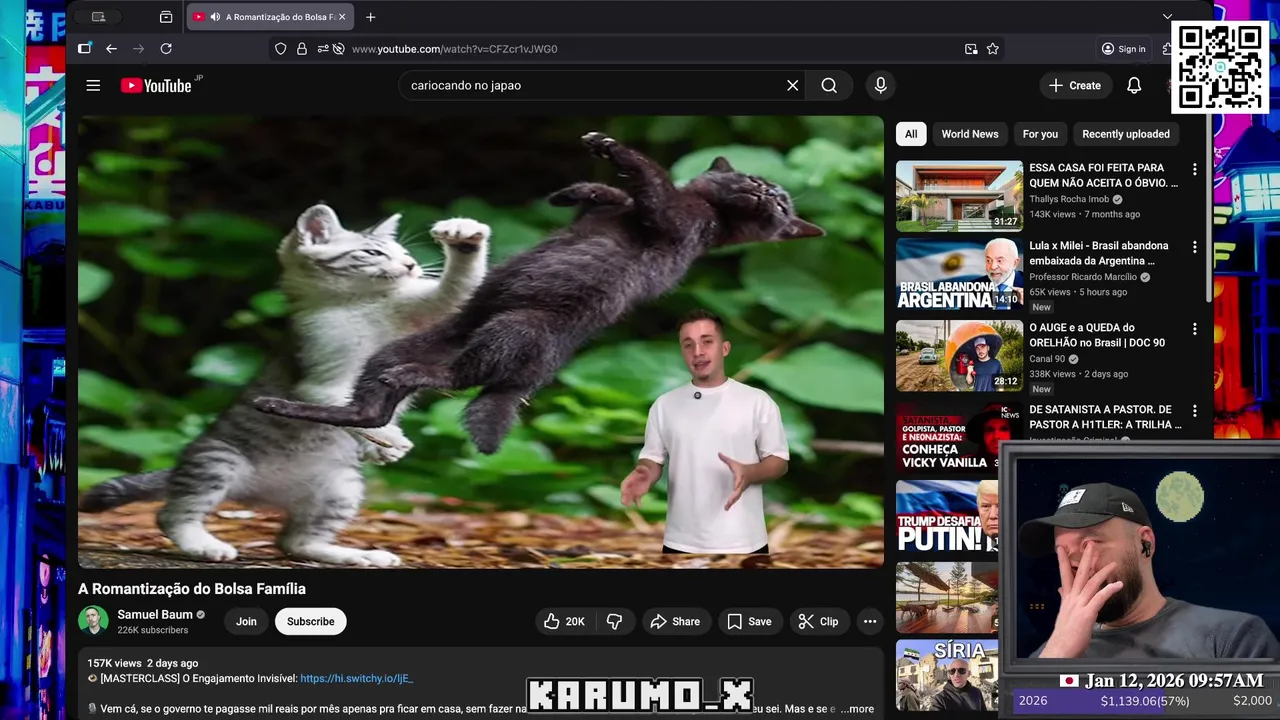Open 'O AUGE e a QUEDA do ORELHÃO' thumbnail

tap(959, 356)
